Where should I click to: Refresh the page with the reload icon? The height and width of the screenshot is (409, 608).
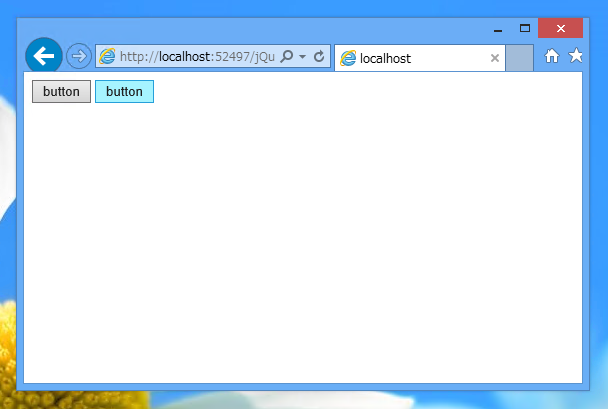[x=319, y=57]
